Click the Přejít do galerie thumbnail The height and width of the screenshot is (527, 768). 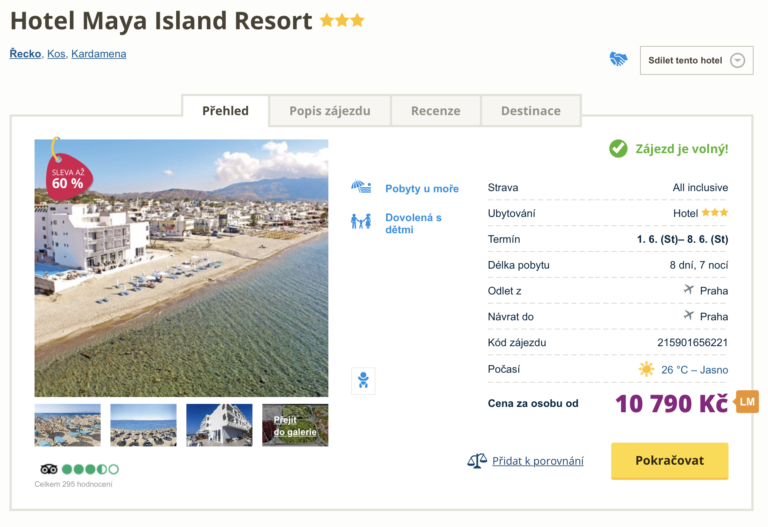[x=295, y=425]
